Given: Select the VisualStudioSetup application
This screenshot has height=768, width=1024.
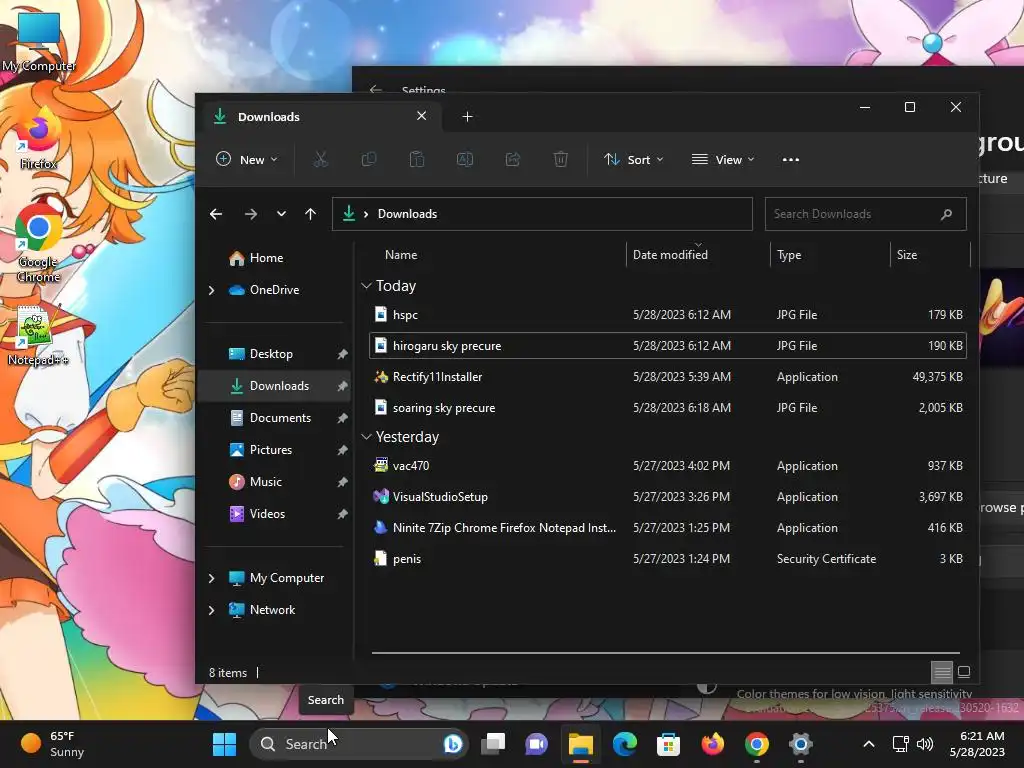Looking at the screenshot, I should point(667,497).
